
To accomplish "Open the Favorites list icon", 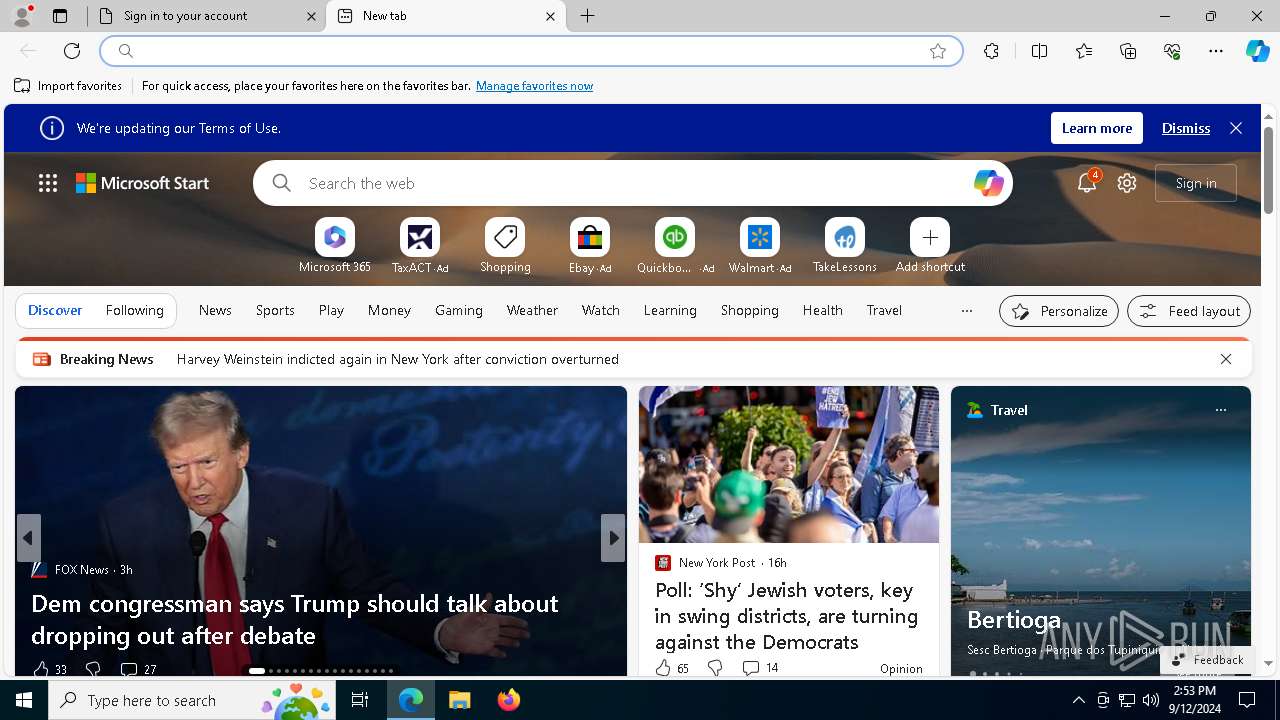I will (1084, 51).
